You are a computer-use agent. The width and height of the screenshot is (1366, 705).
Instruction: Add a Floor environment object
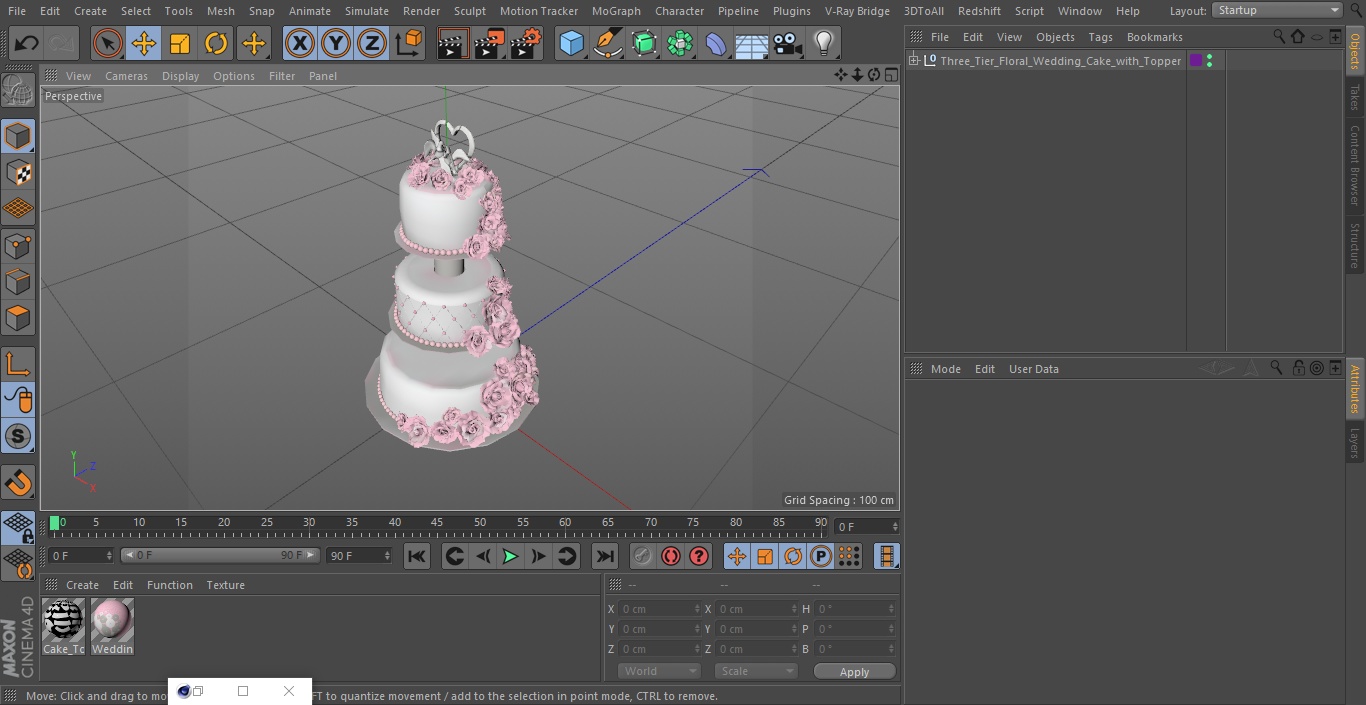[x=752, y=43]
